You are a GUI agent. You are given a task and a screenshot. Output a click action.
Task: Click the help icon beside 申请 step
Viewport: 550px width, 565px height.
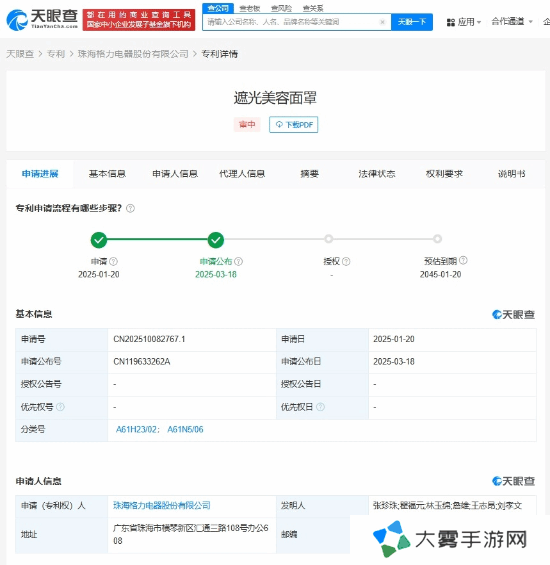(x=114, y=261)
